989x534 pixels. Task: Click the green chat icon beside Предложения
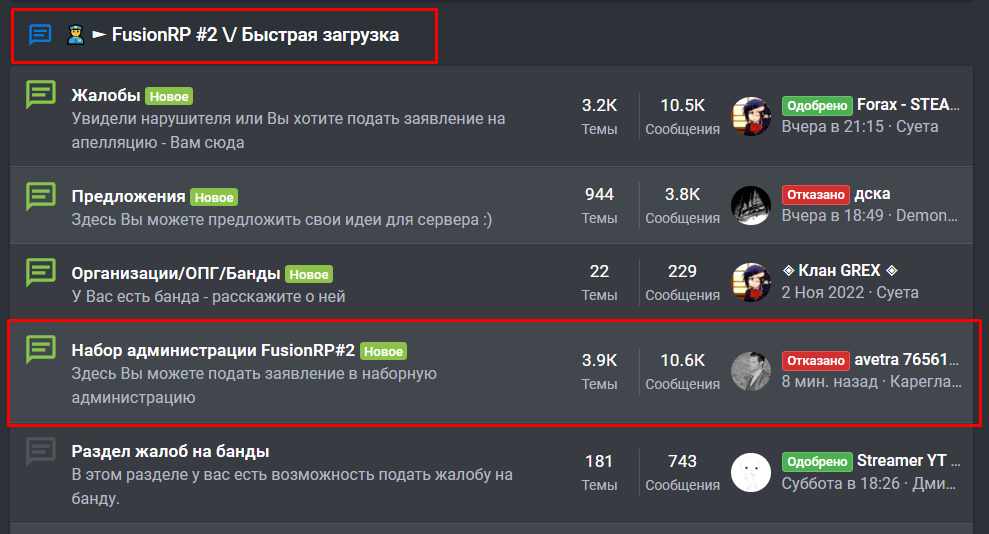click(x=40, y=195)
